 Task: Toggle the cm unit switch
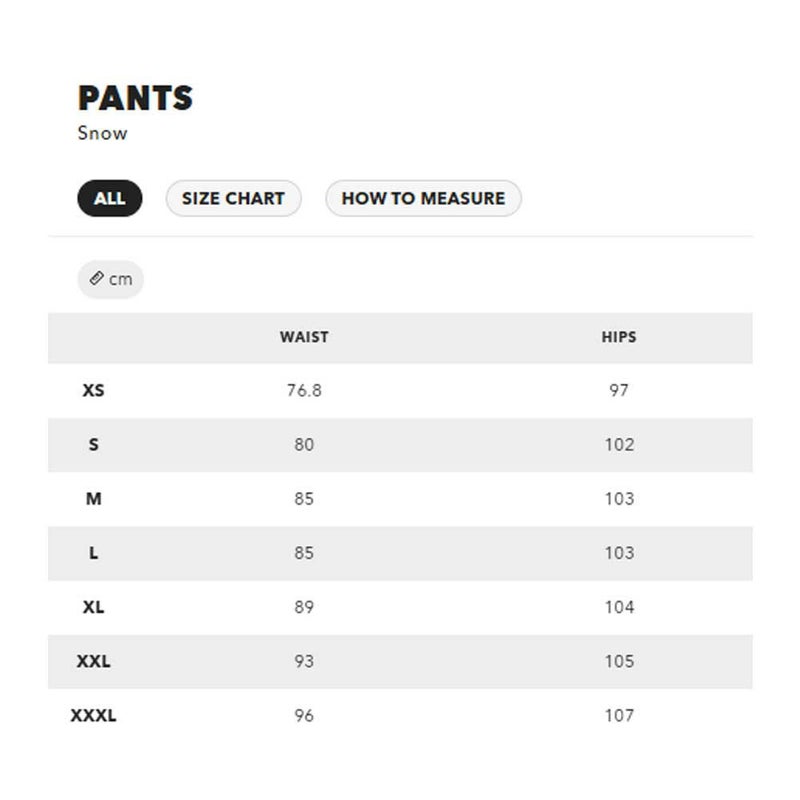tap(111, 279)
